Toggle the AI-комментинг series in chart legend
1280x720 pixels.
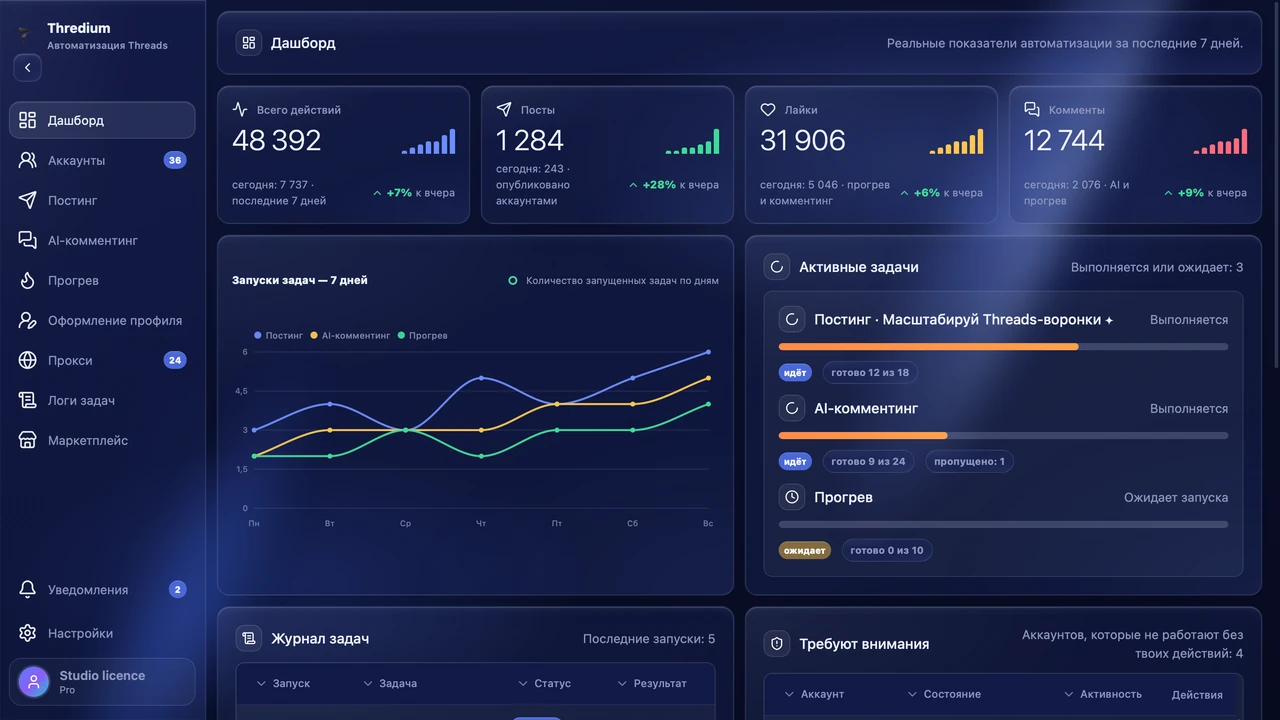[x=350, y=336]
